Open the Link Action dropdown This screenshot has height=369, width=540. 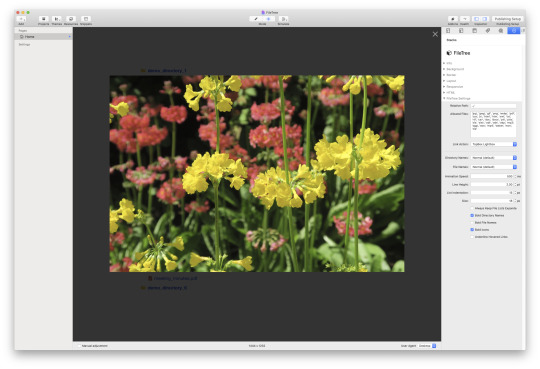pyautogui.click(x=494, y=144)
